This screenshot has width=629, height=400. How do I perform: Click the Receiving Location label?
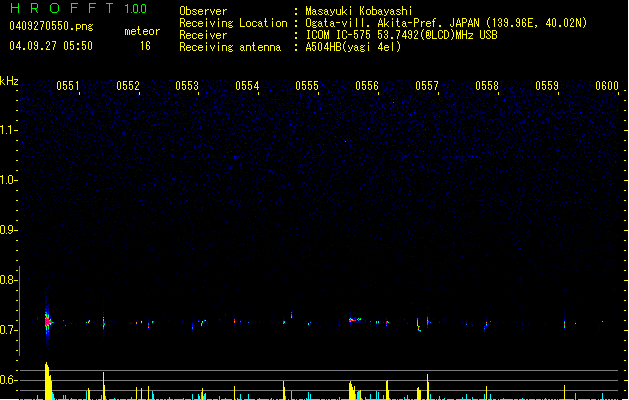point(233,23)
